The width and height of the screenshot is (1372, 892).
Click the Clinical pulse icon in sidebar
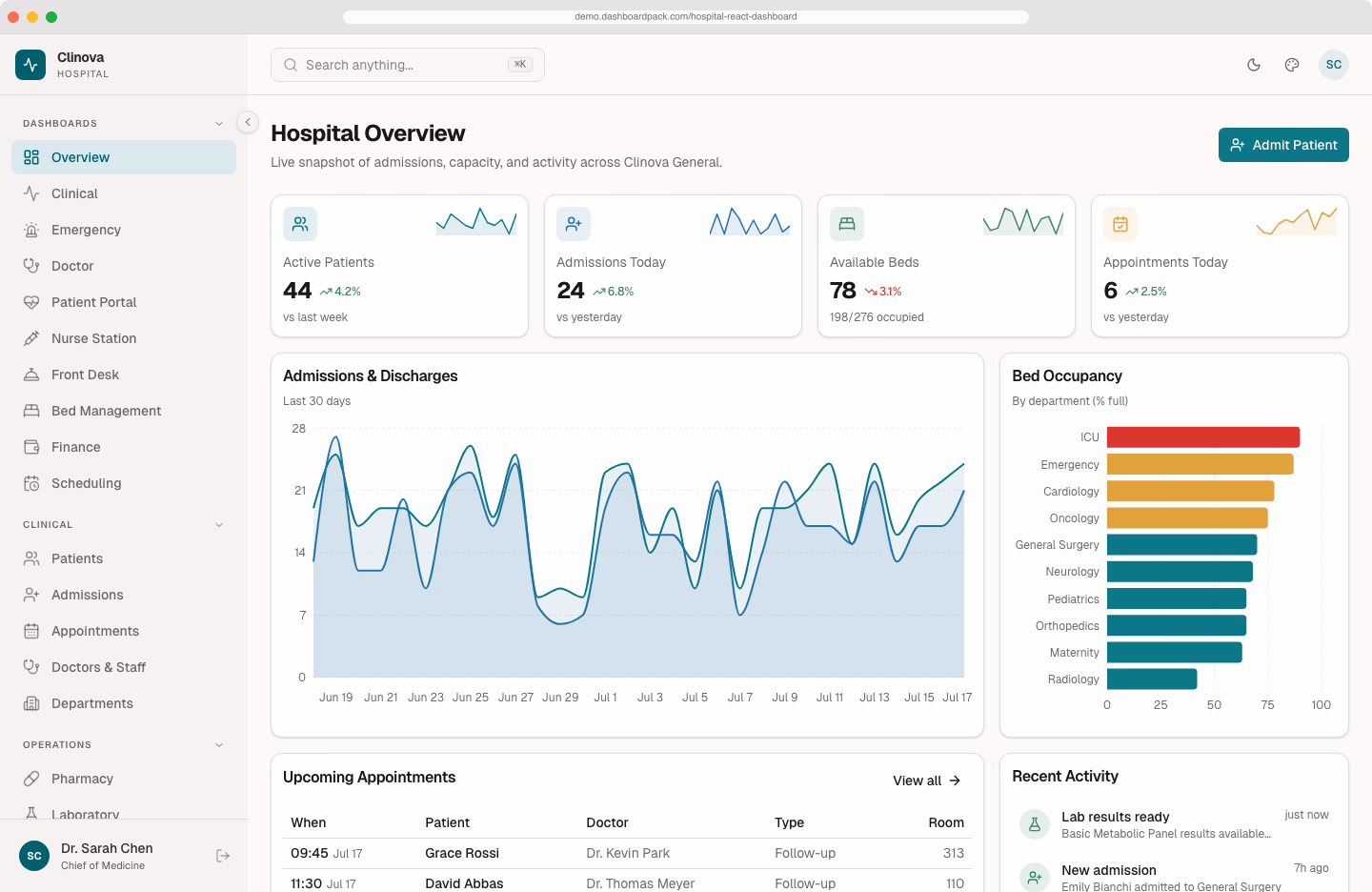pos(31,193)
